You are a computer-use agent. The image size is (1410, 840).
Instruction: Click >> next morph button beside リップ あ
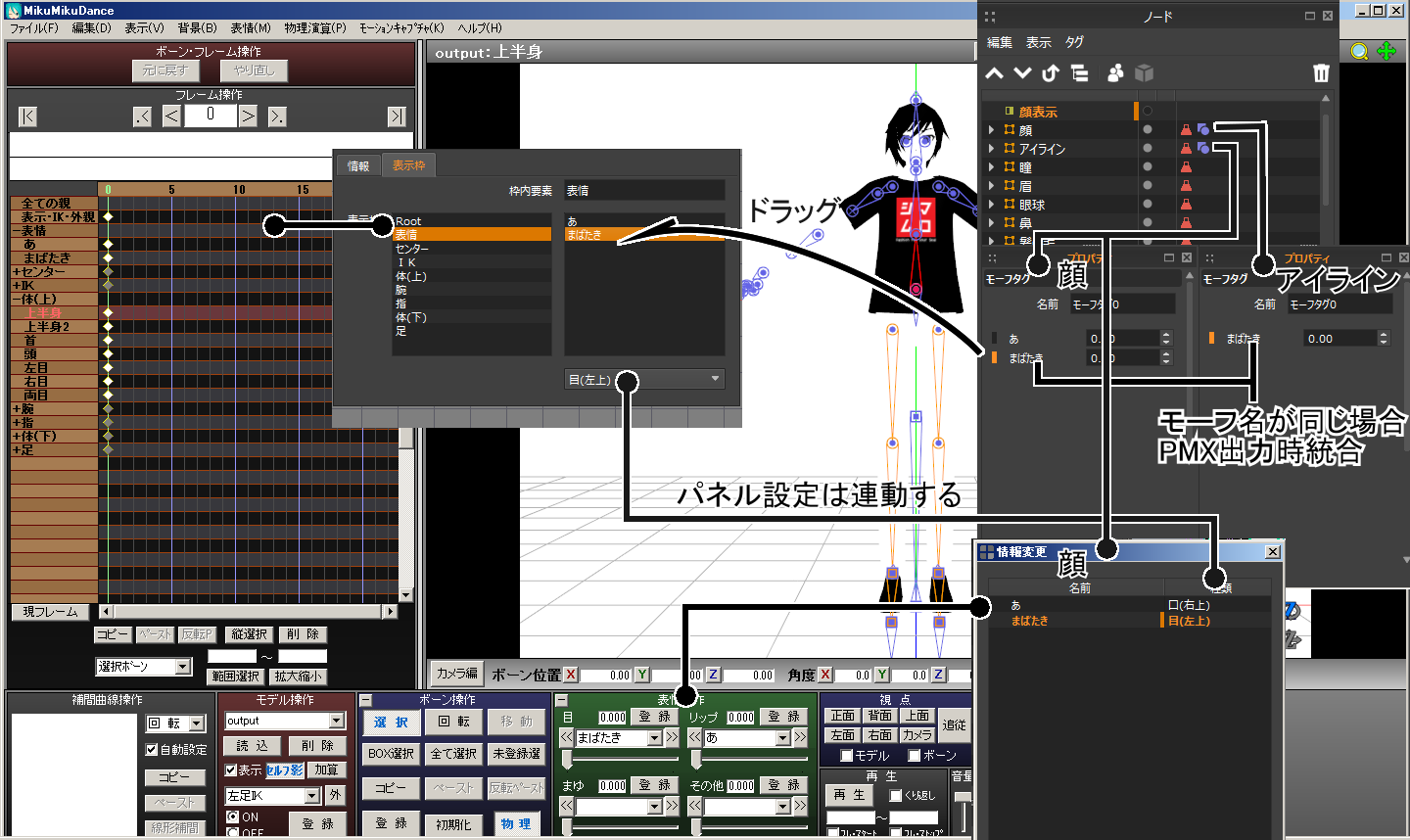800,738
